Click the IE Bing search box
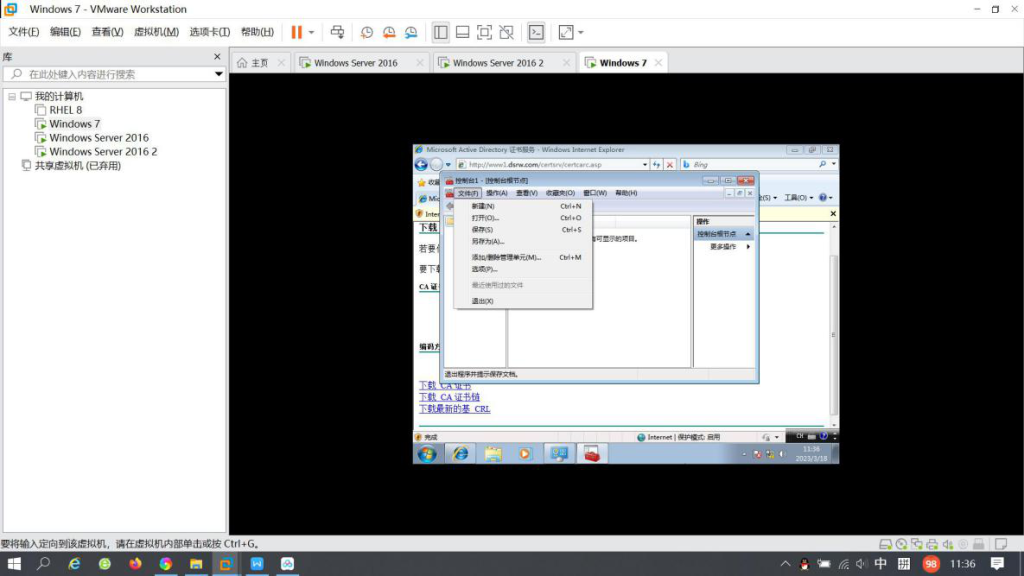This screenshot has height=576, width=1024. 751,165
